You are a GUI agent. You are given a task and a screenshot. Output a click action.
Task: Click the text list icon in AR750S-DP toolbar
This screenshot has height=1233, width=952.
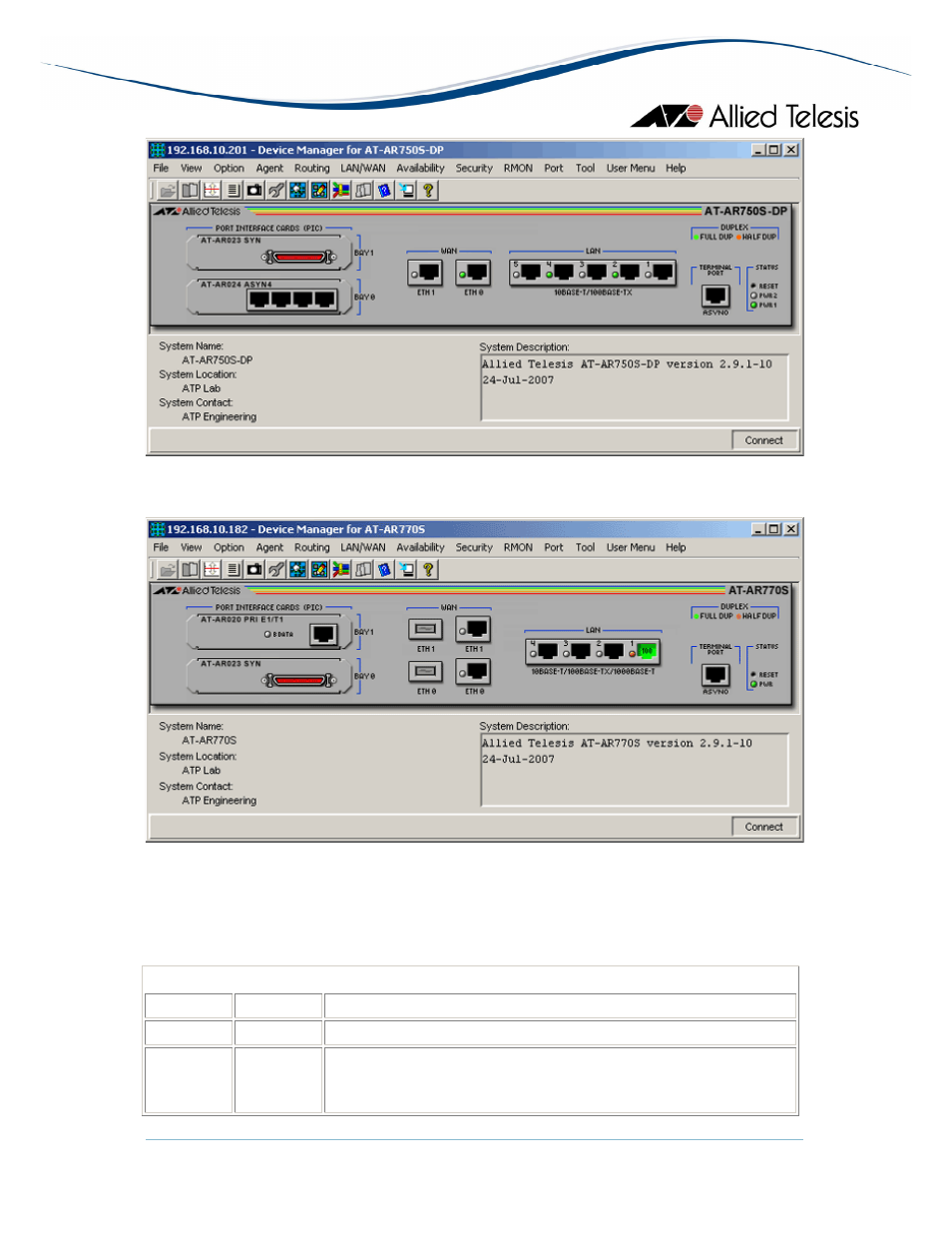[233, 190]
